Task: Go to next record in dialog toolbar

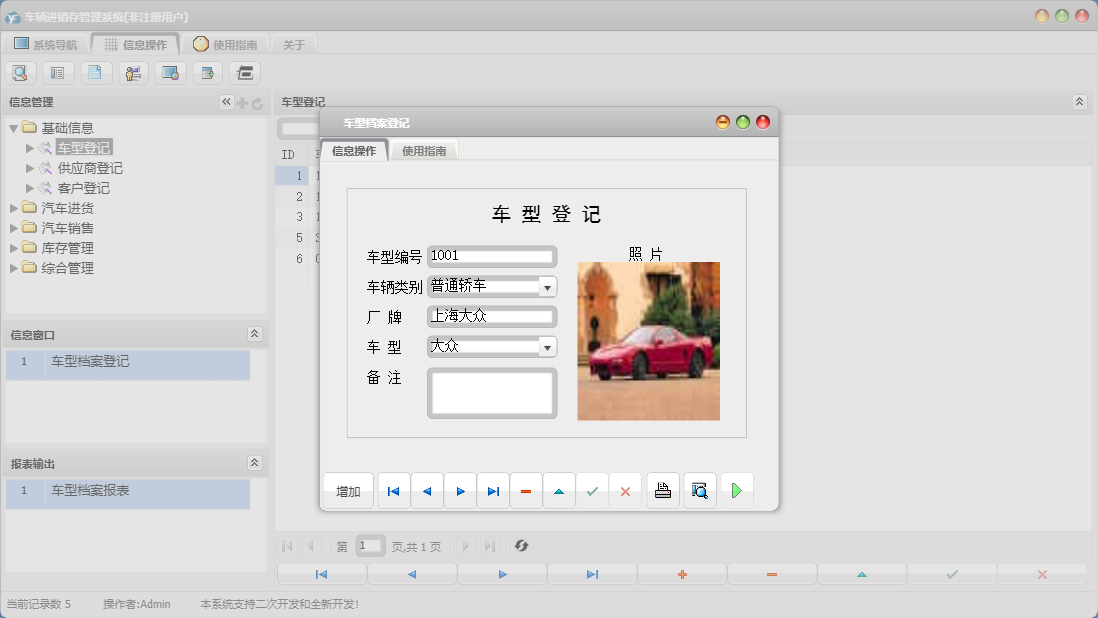Action: [460, 491]
